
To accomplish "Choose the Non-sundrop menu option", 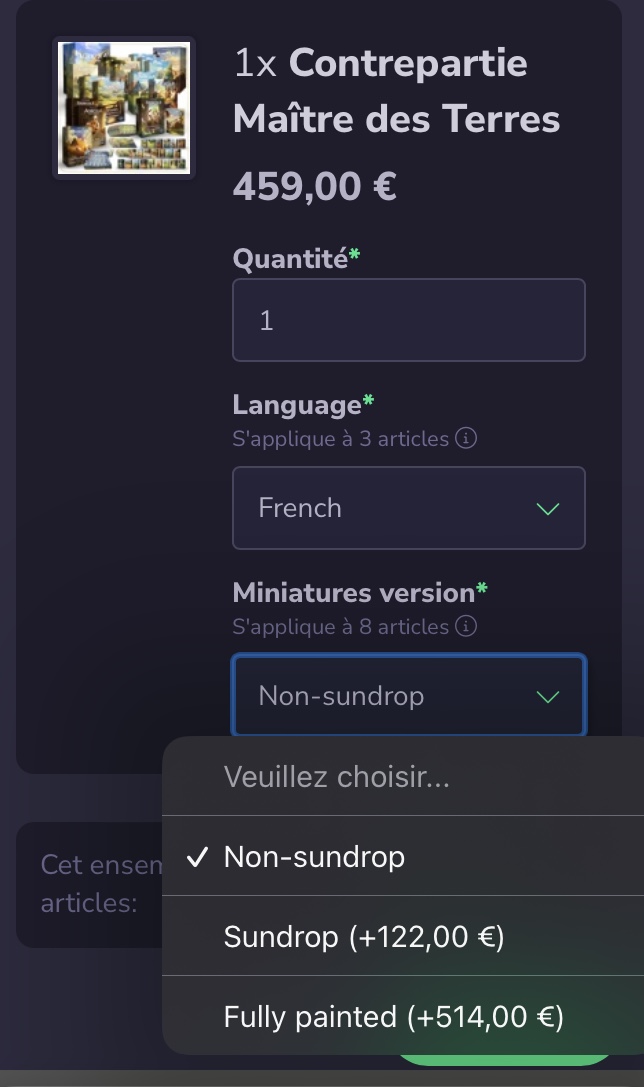I will (314, 857).
